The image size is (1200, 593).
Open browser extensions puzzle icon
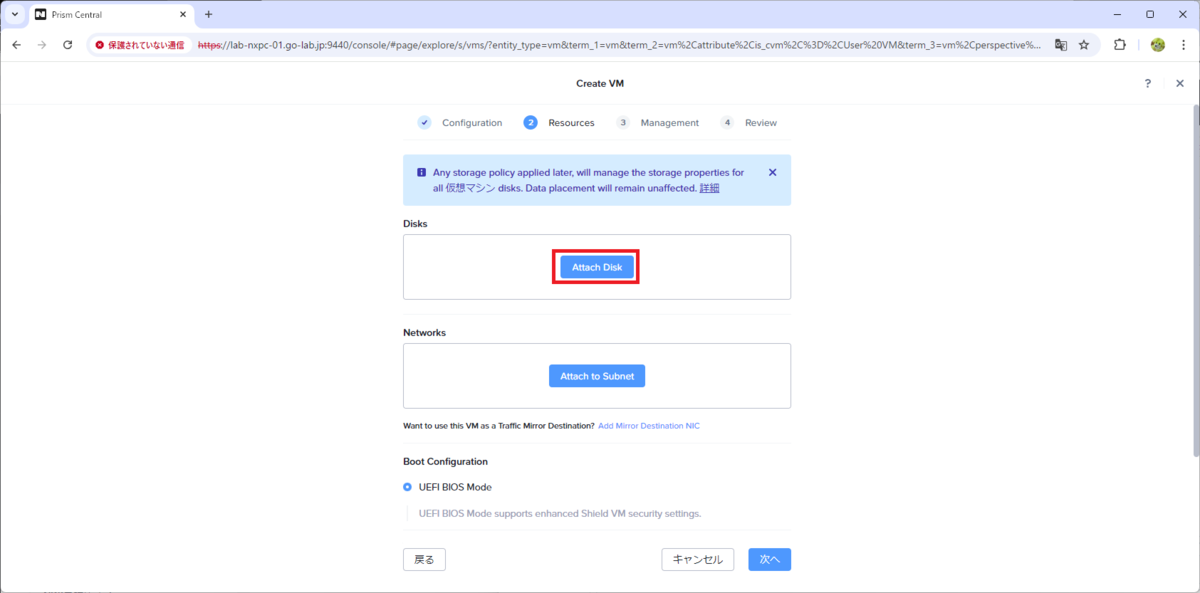(x=1120, y=45)
